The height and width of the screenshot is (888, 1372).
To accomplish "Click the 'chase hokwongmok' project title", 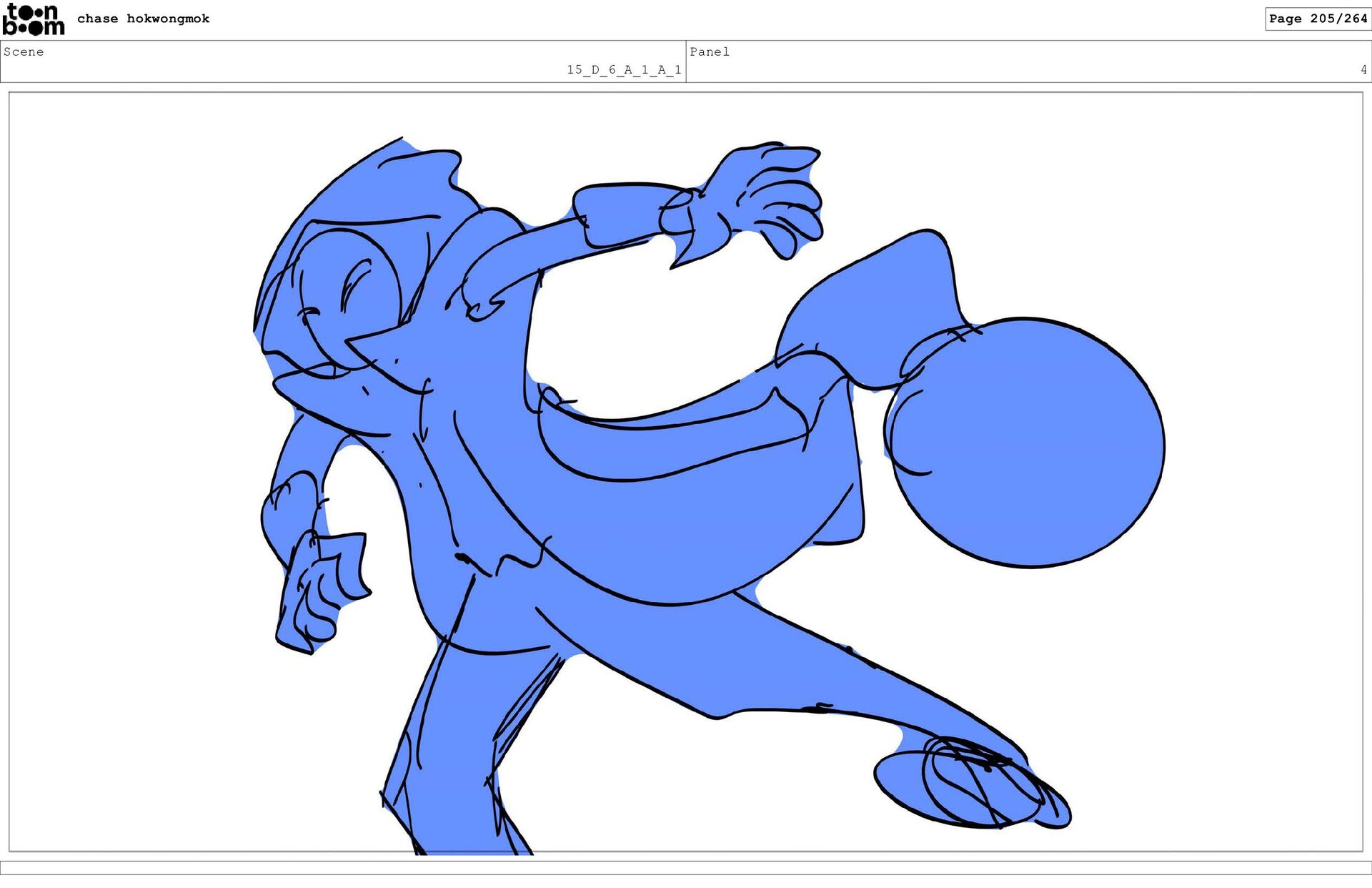I will click(x=143, y=19).
